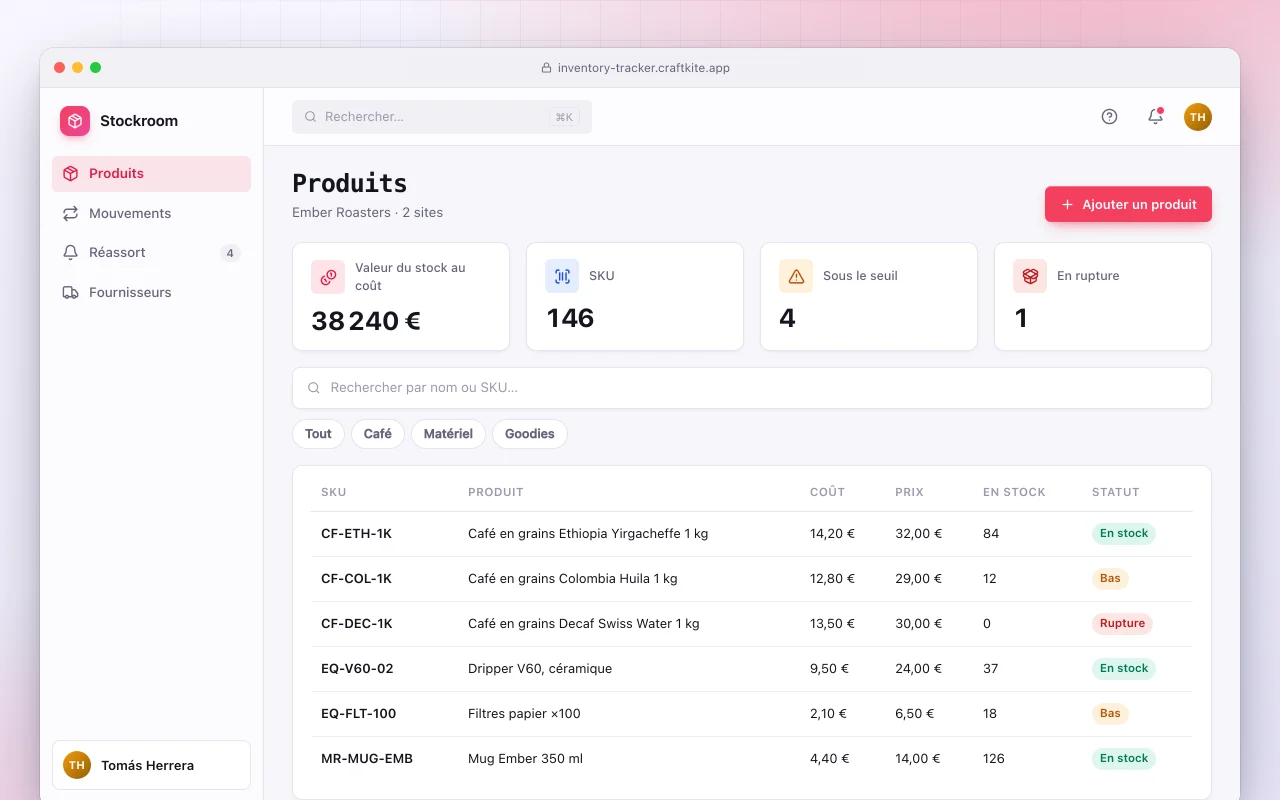The height and width of the screenshot is (800, 1280).
Task: Click Rupture status badge for CF-DEC-1K
Action: click(1122, 624)
